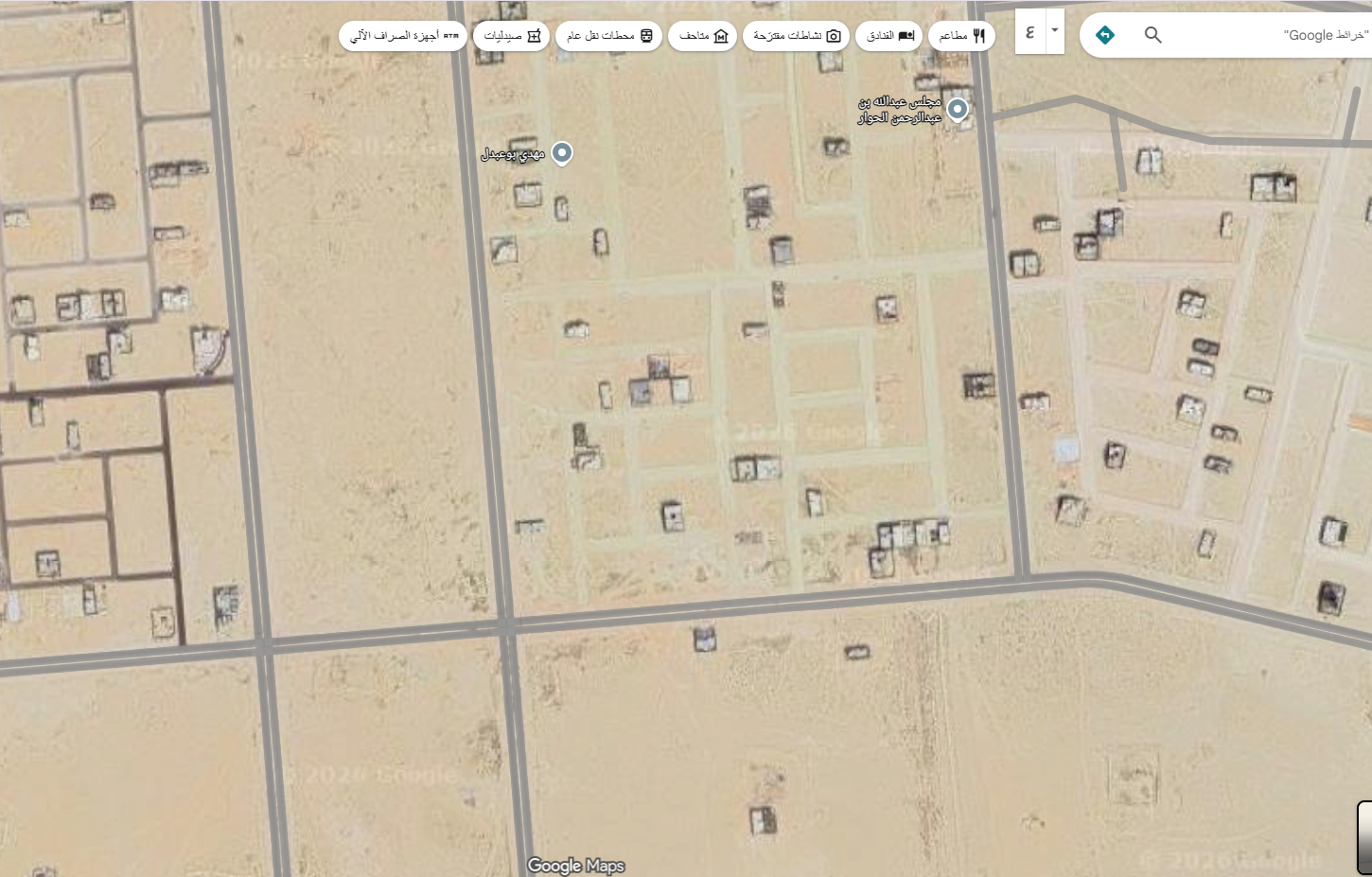Click the Google Maps logo at bottom
This screenshot has height=877, width=1372.
575,865
